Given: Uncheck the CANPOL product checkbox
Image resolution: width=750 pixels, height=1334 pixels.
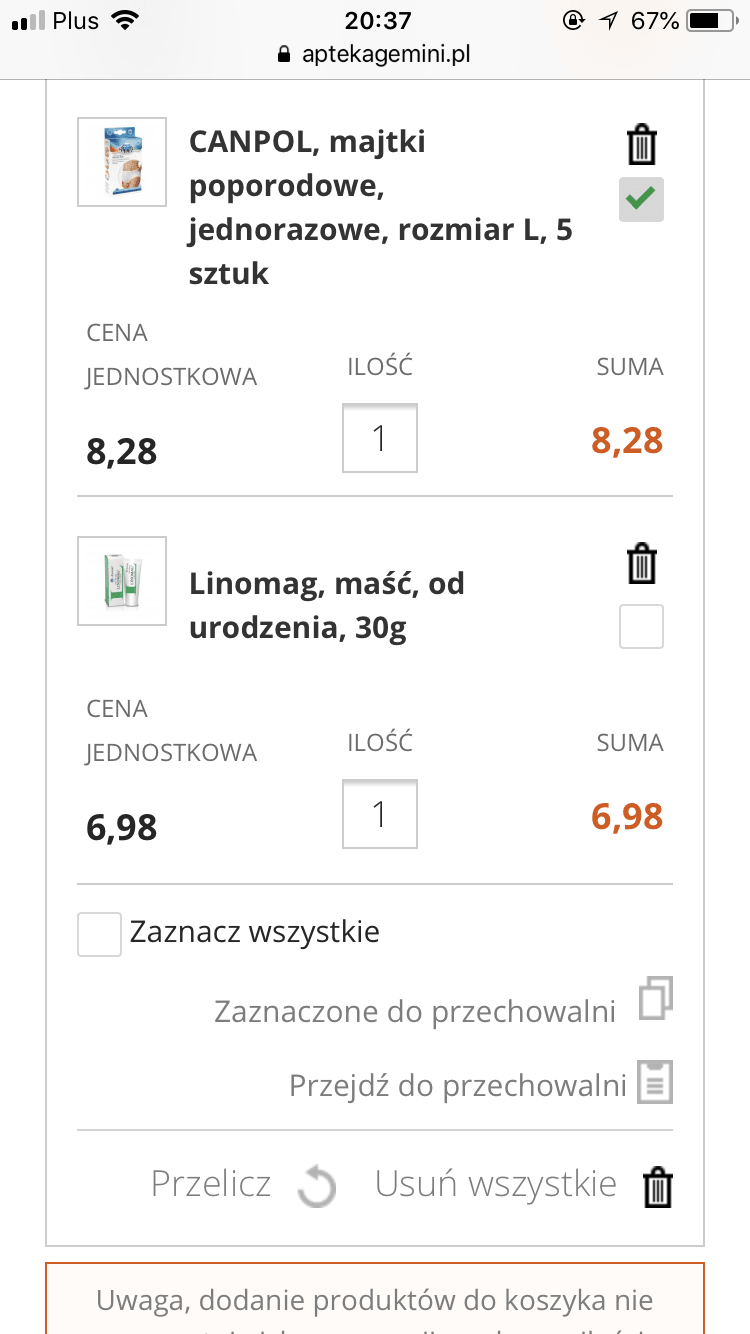Looking at the screenshot, I should 641,200.
